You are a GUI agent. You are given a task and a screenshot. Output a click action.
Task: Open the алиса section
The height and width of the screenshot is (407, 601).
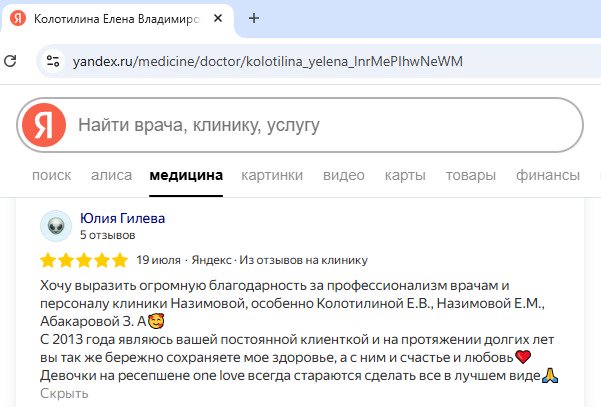(x=111, y=175)
